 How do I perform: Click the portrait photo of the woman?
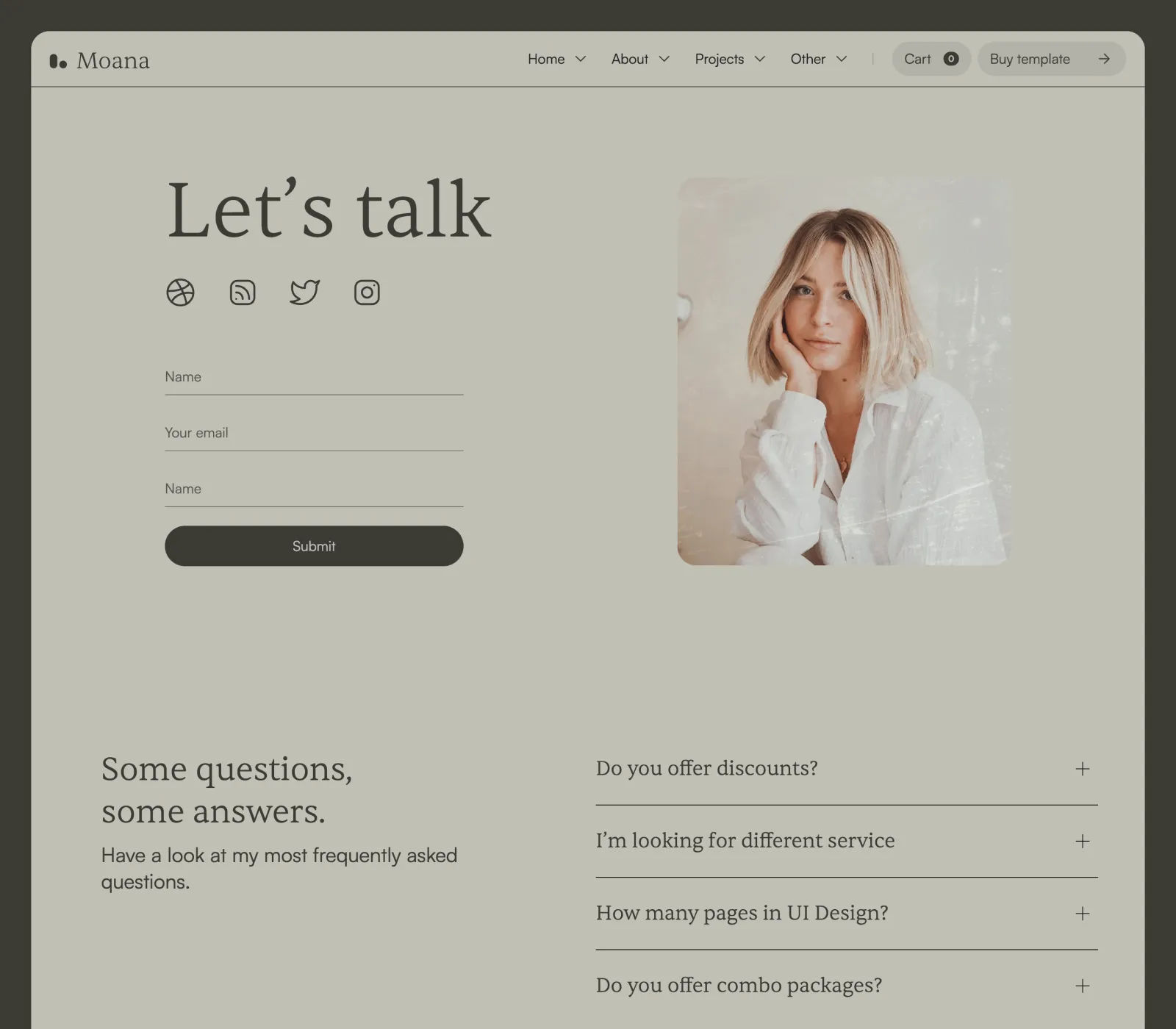(844, 371)
